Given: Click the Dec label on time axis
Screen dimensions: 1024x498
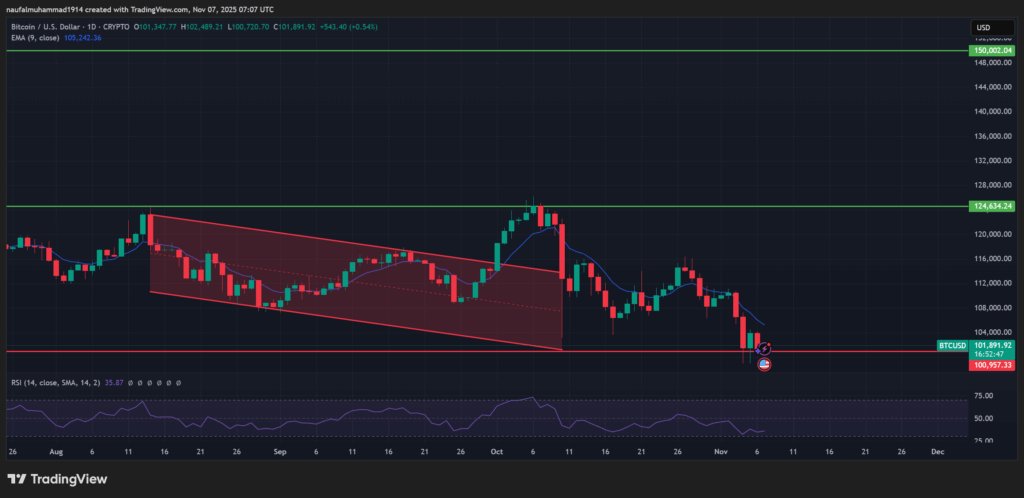Looking at the screenshot, I should tap(937, 451).
